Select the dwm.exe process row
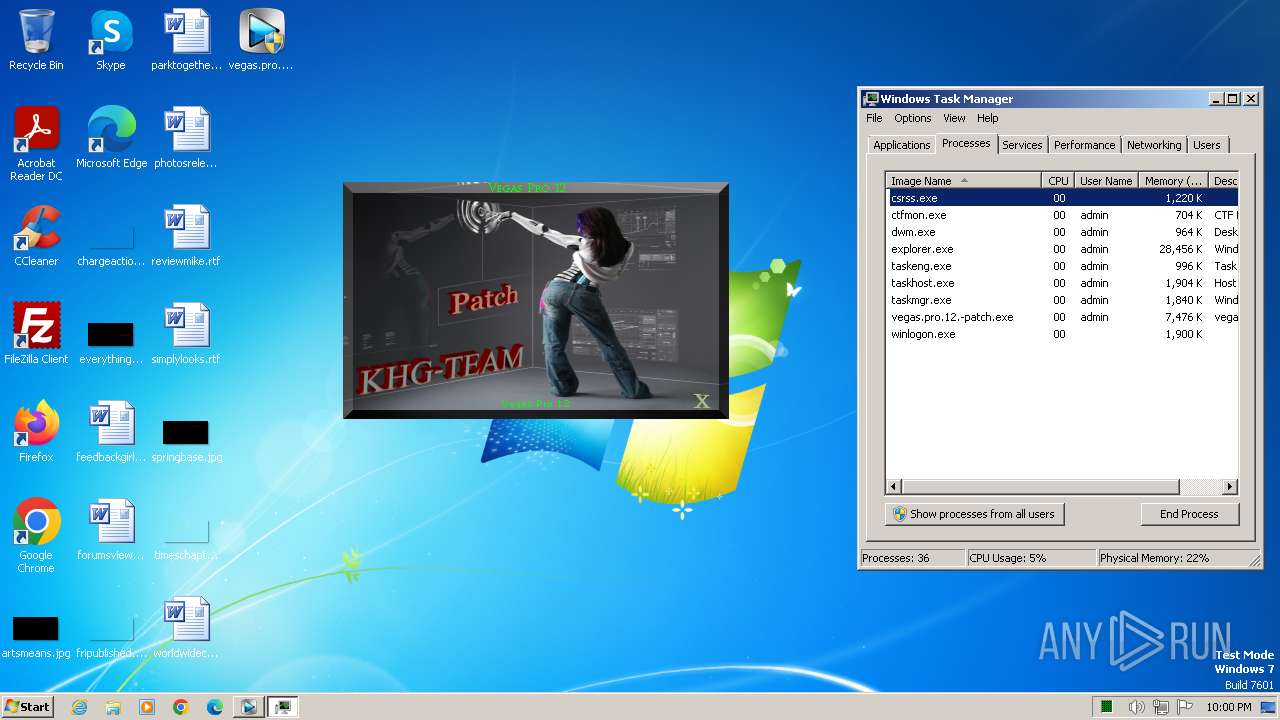Viewport: 1280px width, 720px height. click(x=1062, y=232)
